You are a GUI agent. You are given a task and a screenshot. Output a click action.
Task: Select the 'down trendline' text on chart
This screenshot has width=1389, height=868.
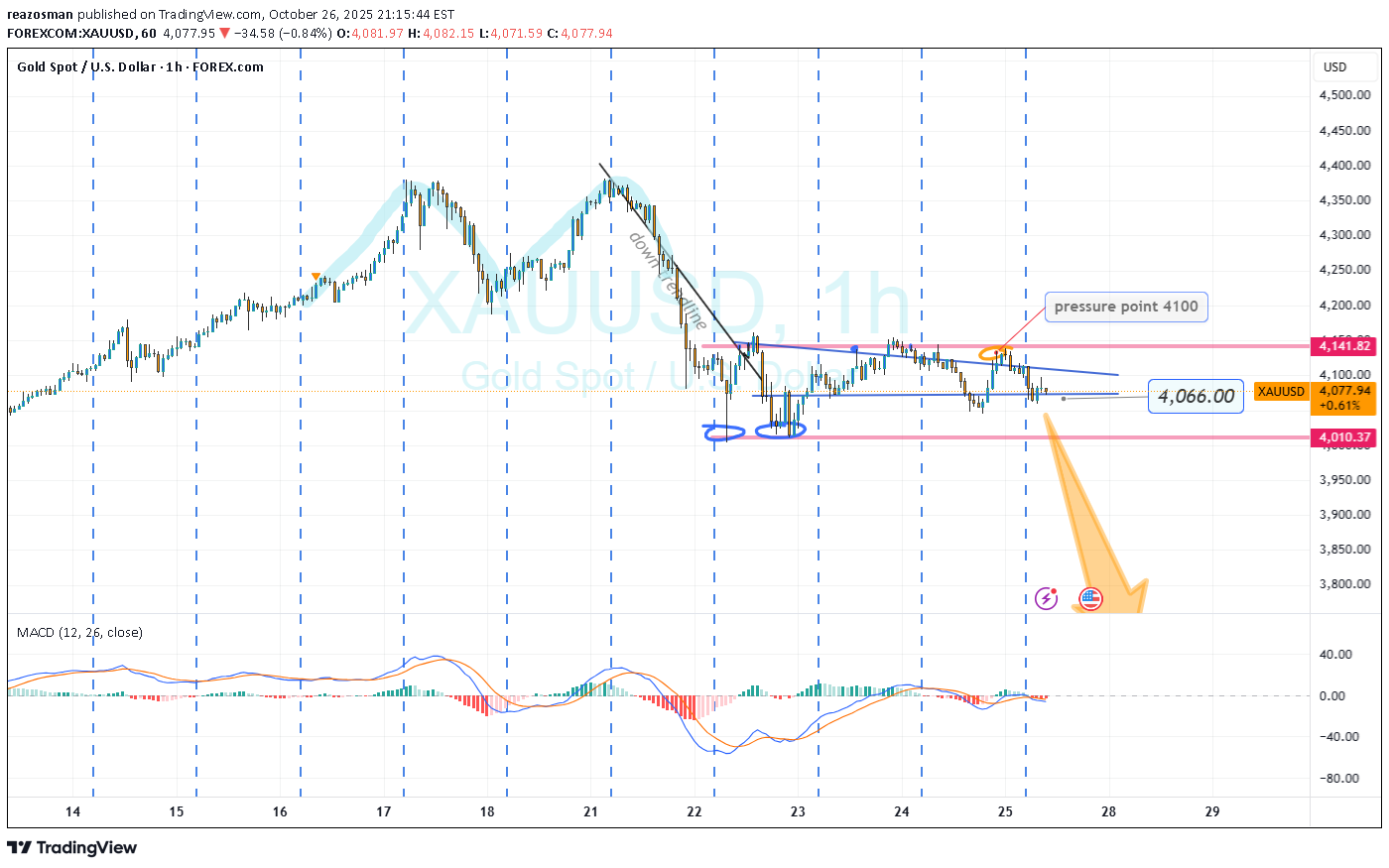668,281
